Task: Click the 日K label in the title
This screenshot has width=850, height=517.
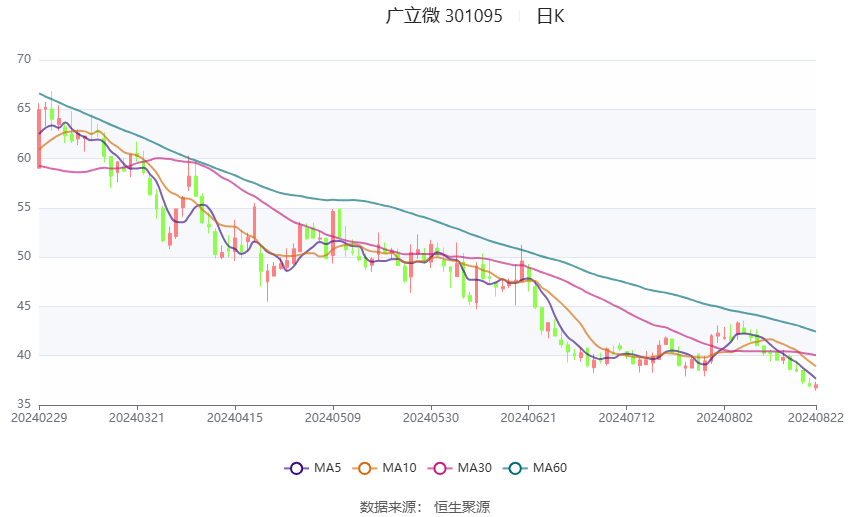Action: tap(550, 16)
